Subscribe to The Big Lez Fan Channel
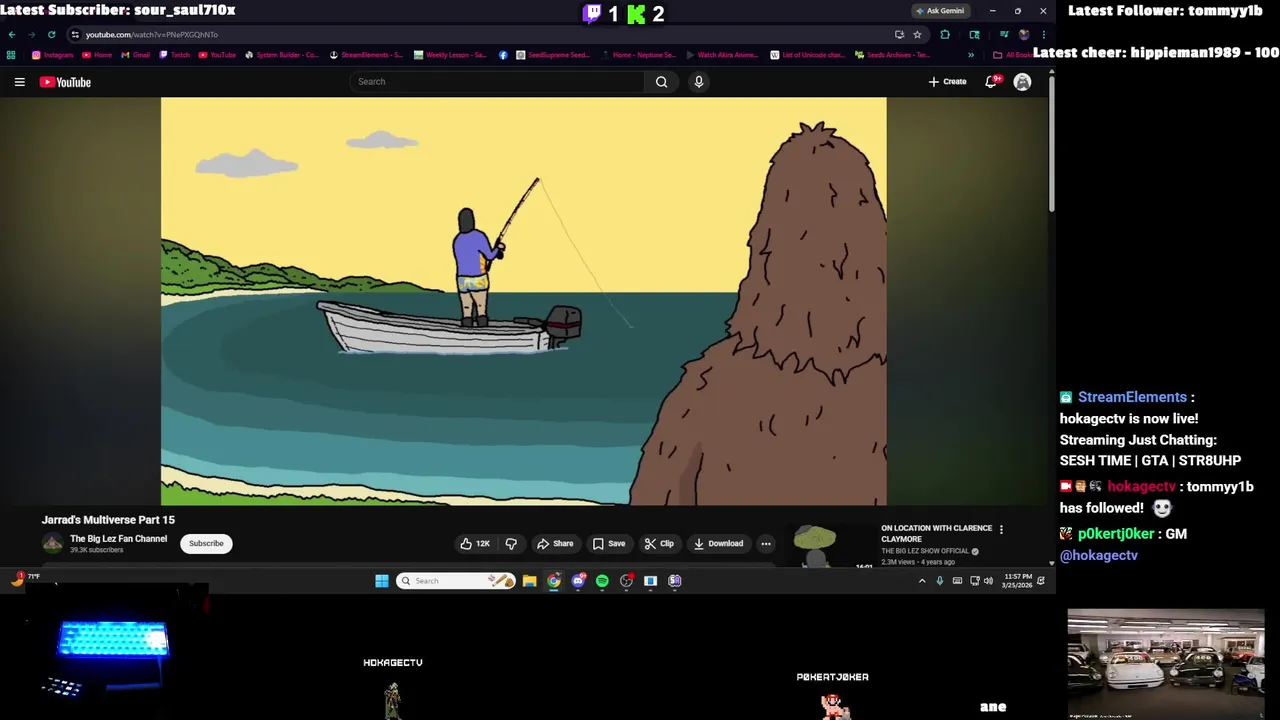The width and height of the screenshot is (1280, 720). 206,544
